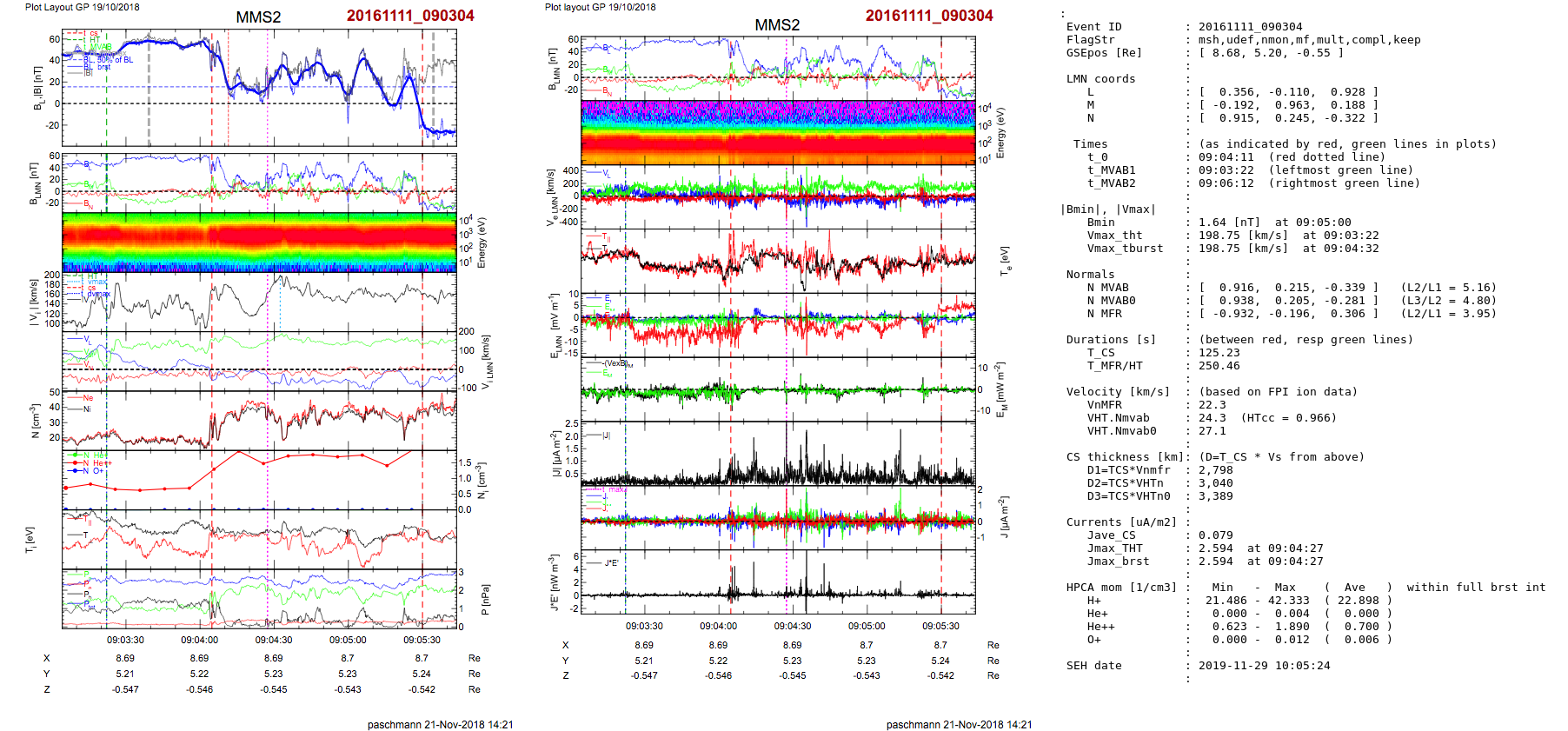This screenshot has height=731, width=1568.
Task: Click the top B_L |B| panel on left plot
Action: pos(259,88)
